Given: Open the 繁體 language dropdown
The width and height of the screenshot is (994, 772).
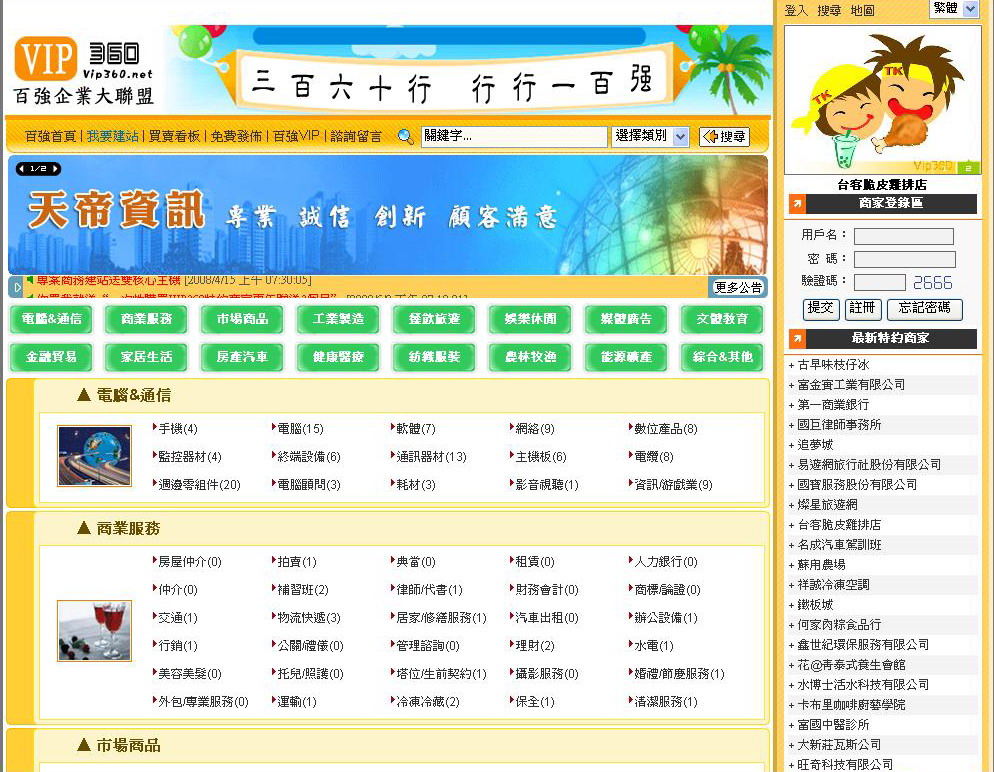Looking at the screenshot, I should tap(954, 9).
